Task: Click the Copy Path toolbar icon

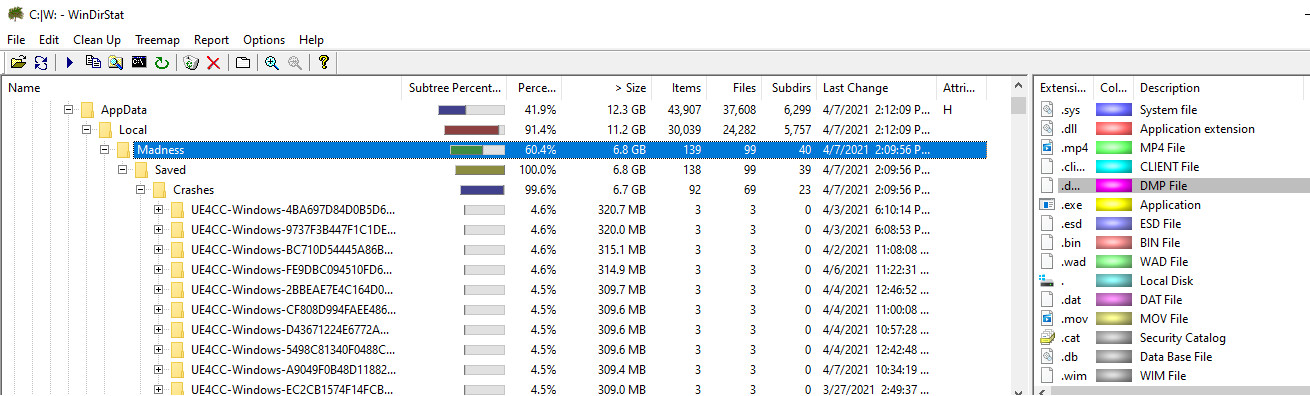Action: click(x=93, y=63)
